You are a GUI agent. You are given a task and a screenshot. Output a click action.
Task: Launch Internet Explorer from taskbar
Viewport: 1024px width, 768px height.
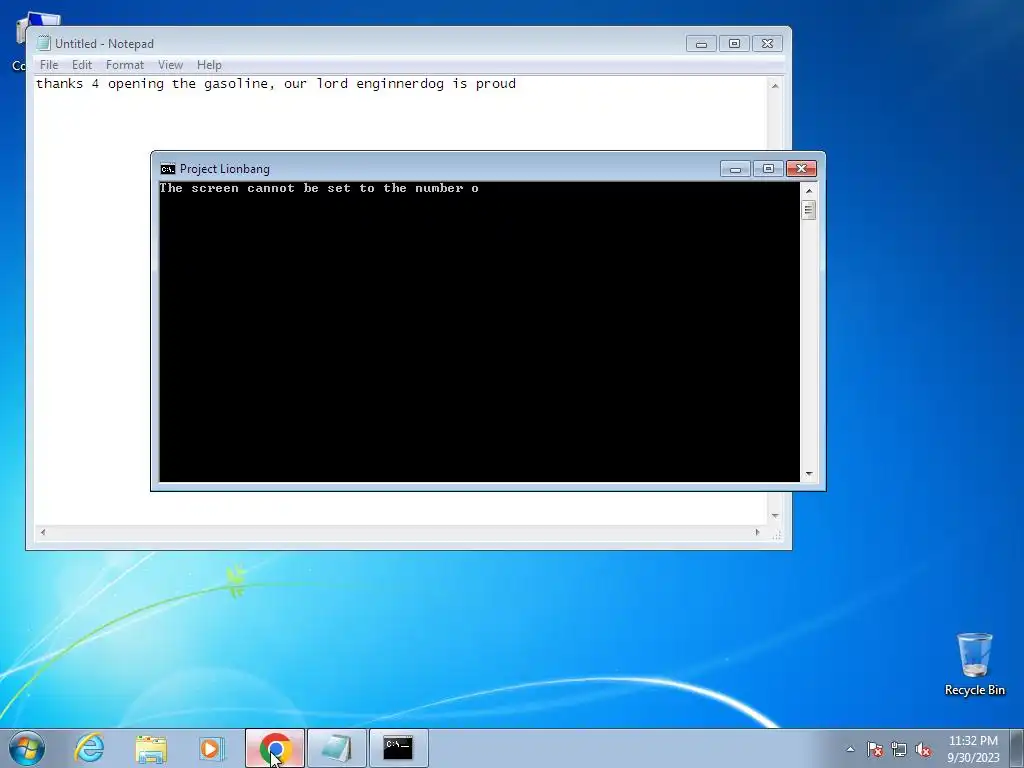coord(89,748)
